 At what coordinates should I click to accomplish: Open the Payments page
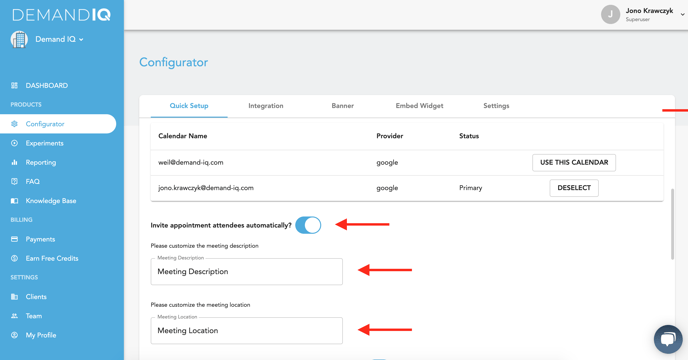pos(40,239)
